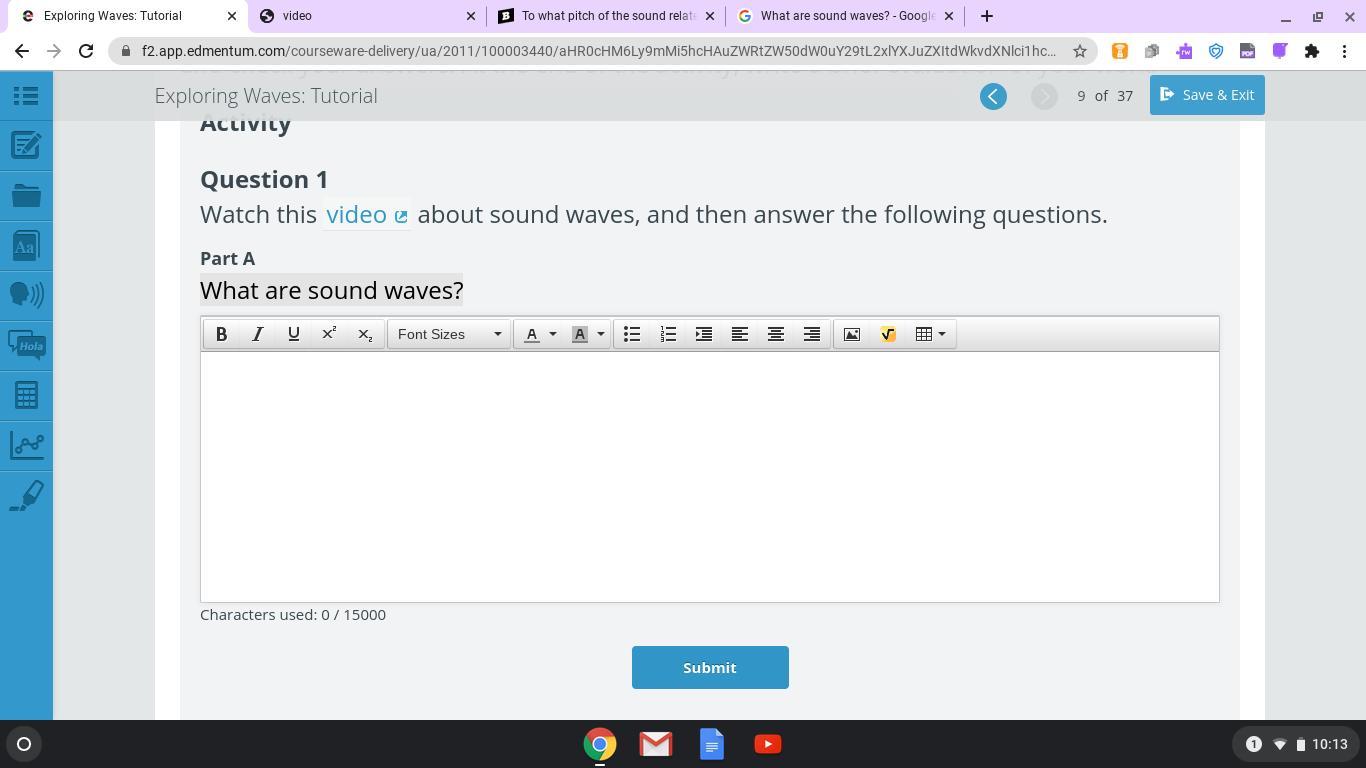
Task: Open Gmail from the shelf
Action: [656, 744]
